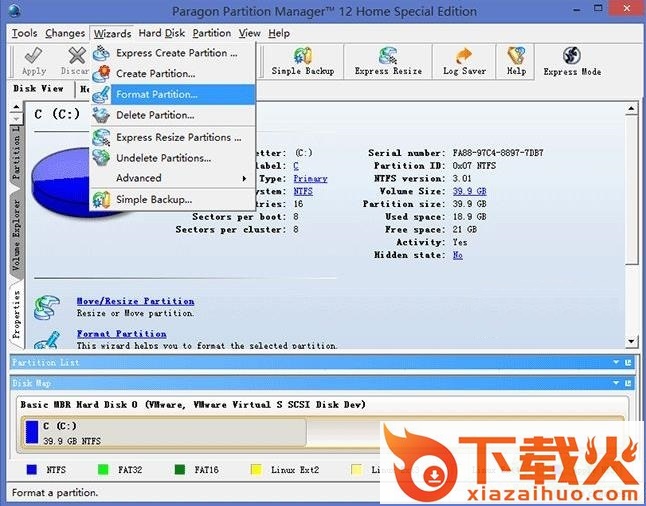Click the Partition List panel header
Image resolution: width=646 pixels, height=506 pixels.
[x=323, y=362]
